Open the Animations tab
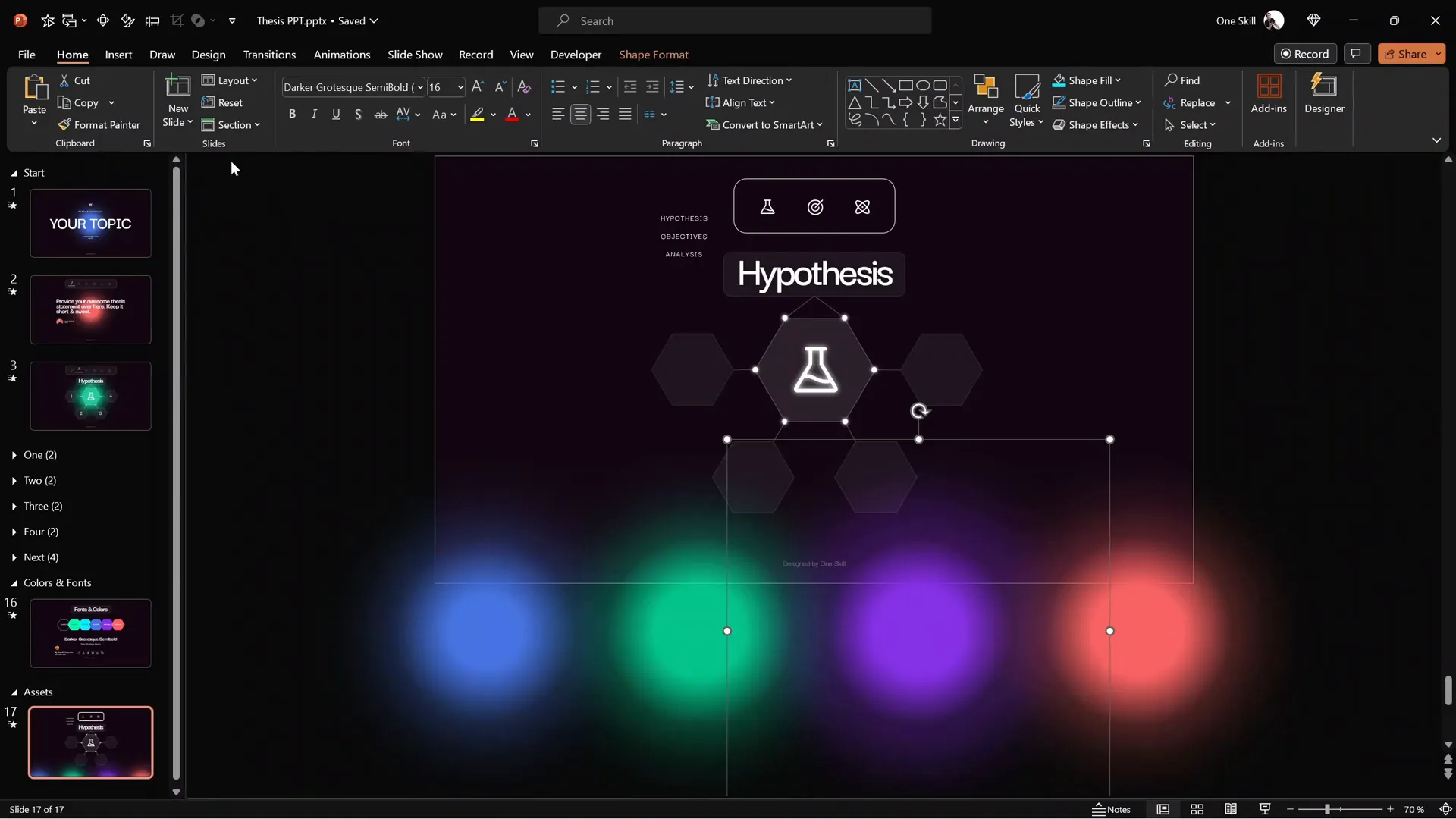 point(342,55)
